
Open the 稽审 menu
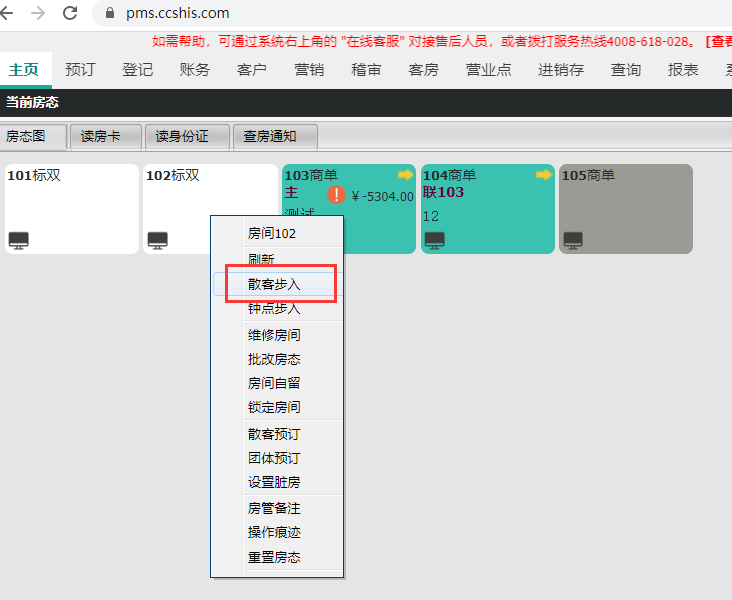point(366,70)
